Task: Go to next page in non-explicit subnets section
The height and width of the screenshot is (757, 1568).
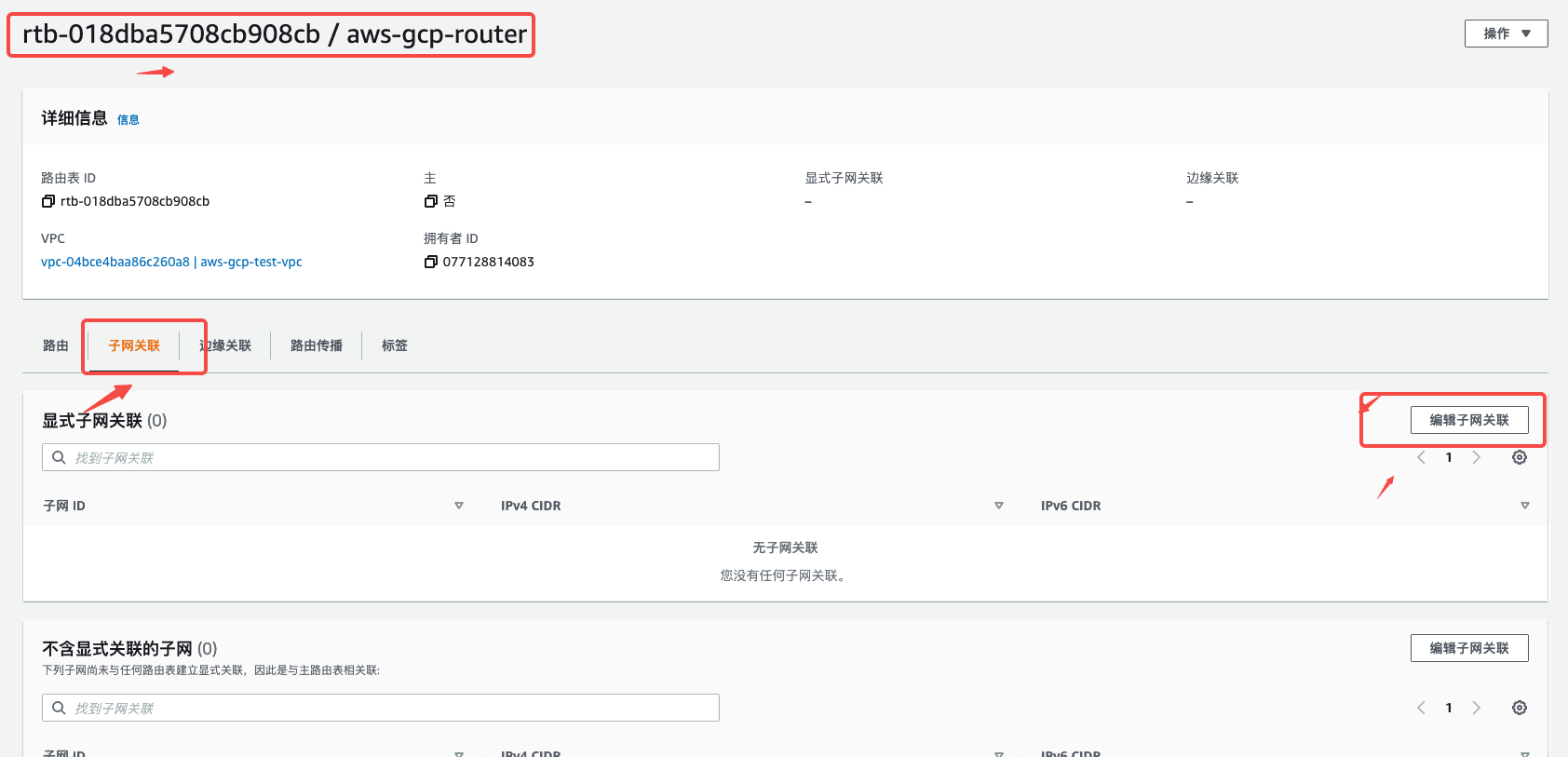Action: (1476, 708)
